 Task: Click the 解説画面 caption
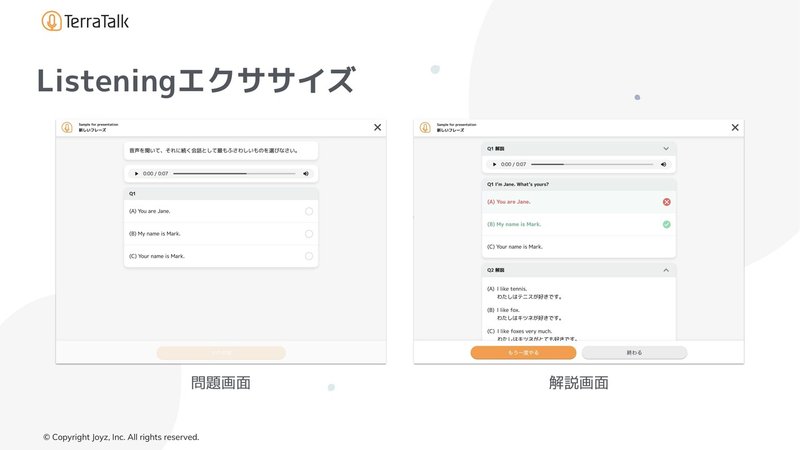pyautogui.click(x=579, y=383)
